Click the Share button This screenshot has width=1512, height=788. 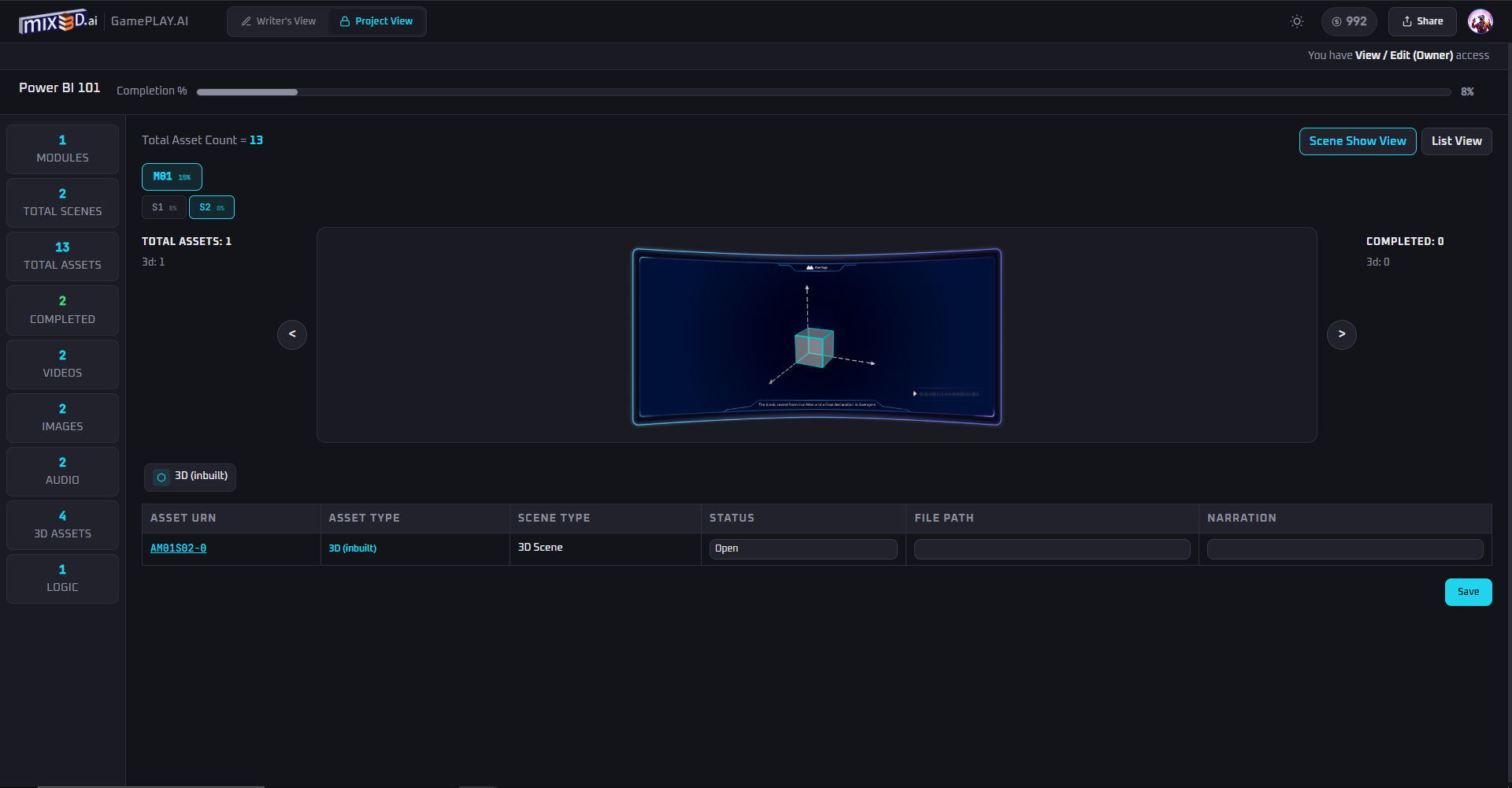tap(1422, 21)
